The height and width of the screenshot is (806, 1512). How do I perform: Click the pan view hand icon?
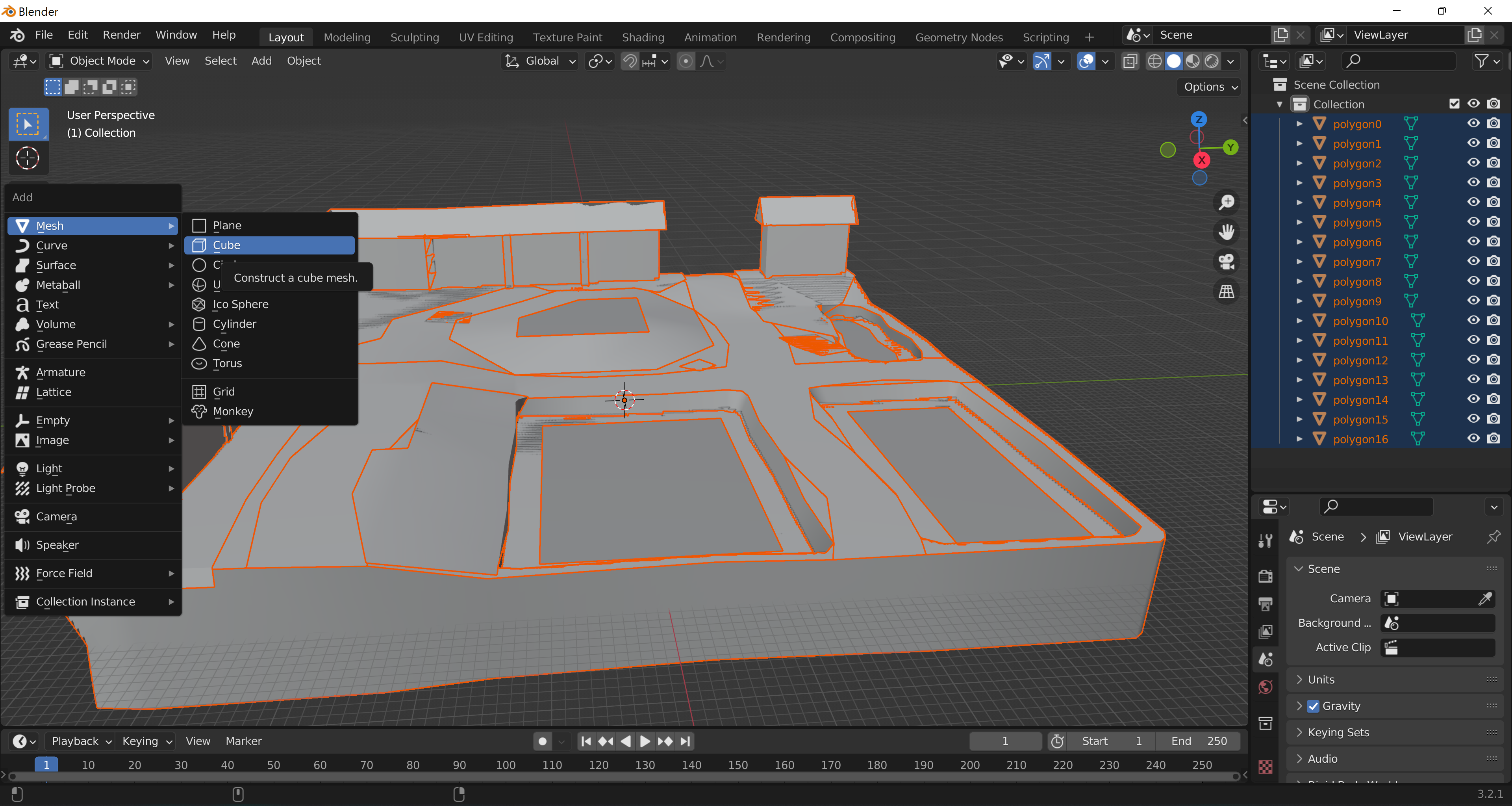1226,232
